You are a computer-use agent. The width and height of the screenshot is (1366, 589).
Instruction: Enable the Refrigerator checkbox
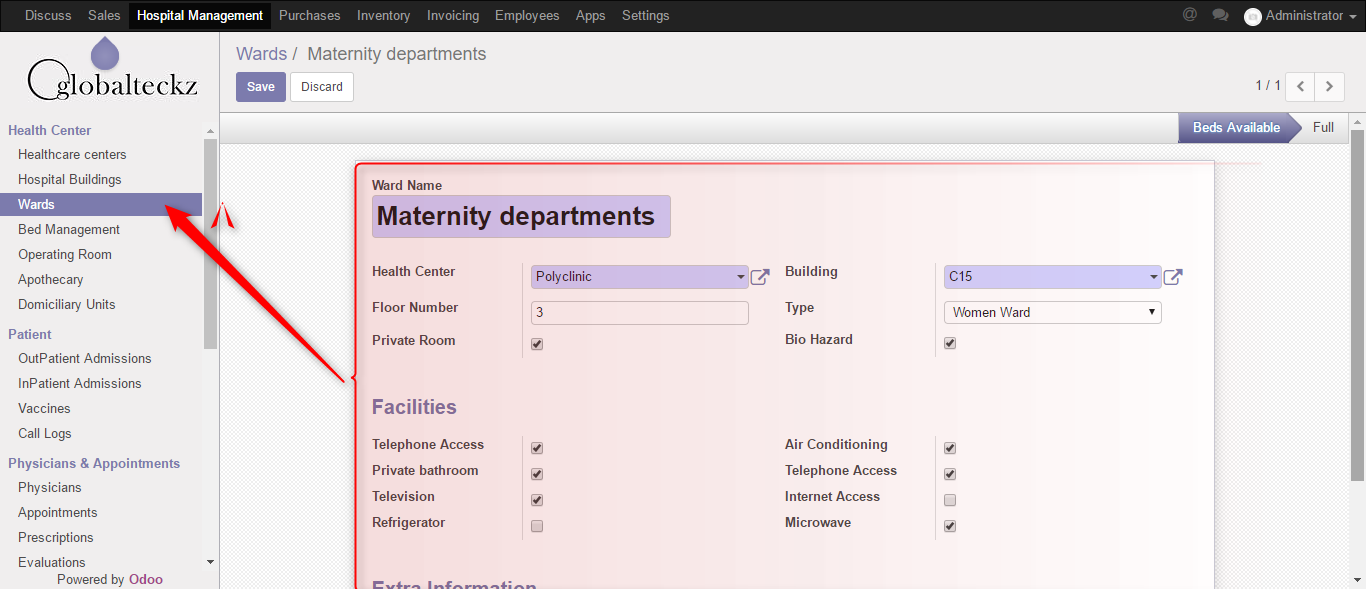coord(537,526)
